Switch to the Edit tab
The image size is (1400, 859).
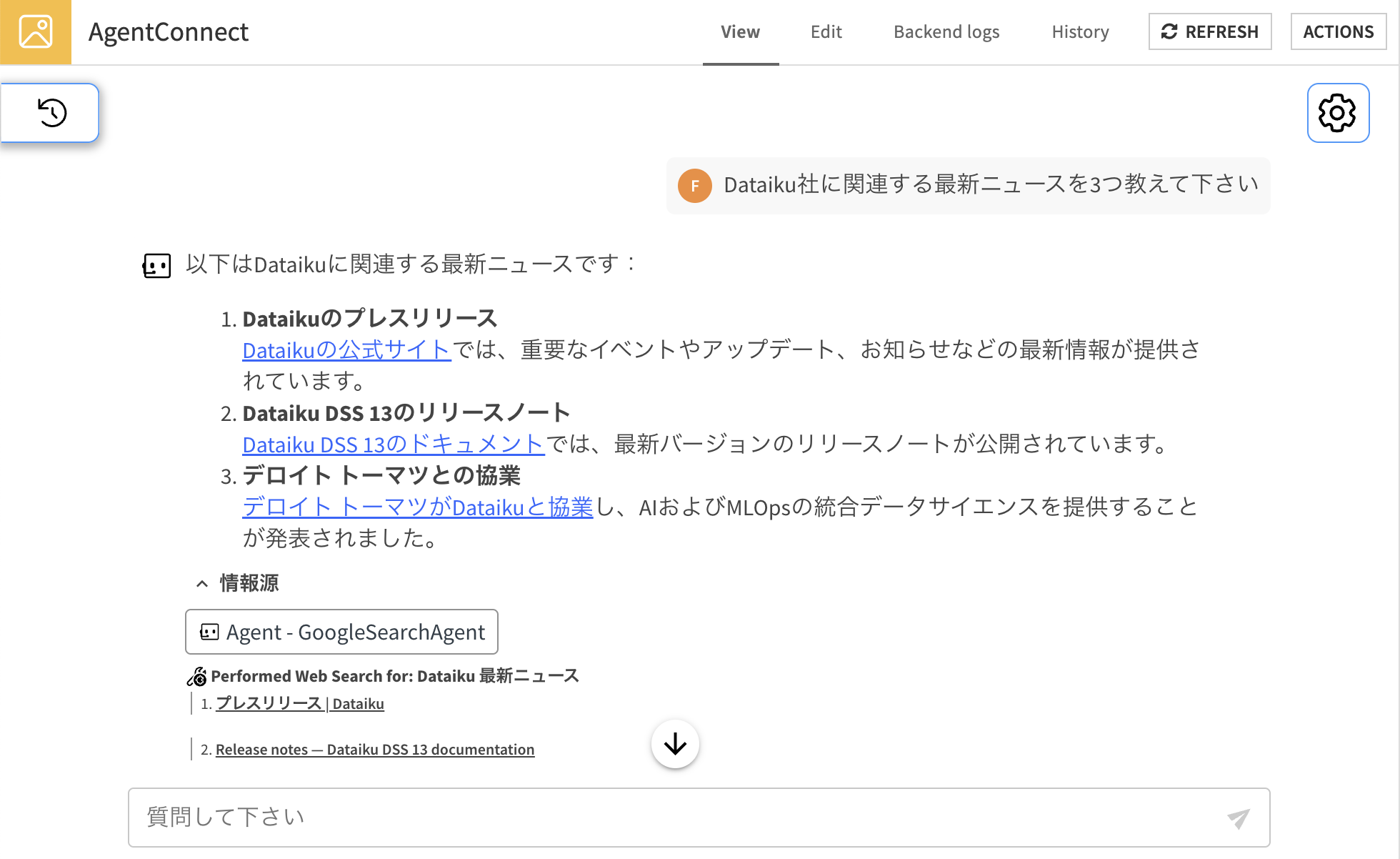pos(826,32)
